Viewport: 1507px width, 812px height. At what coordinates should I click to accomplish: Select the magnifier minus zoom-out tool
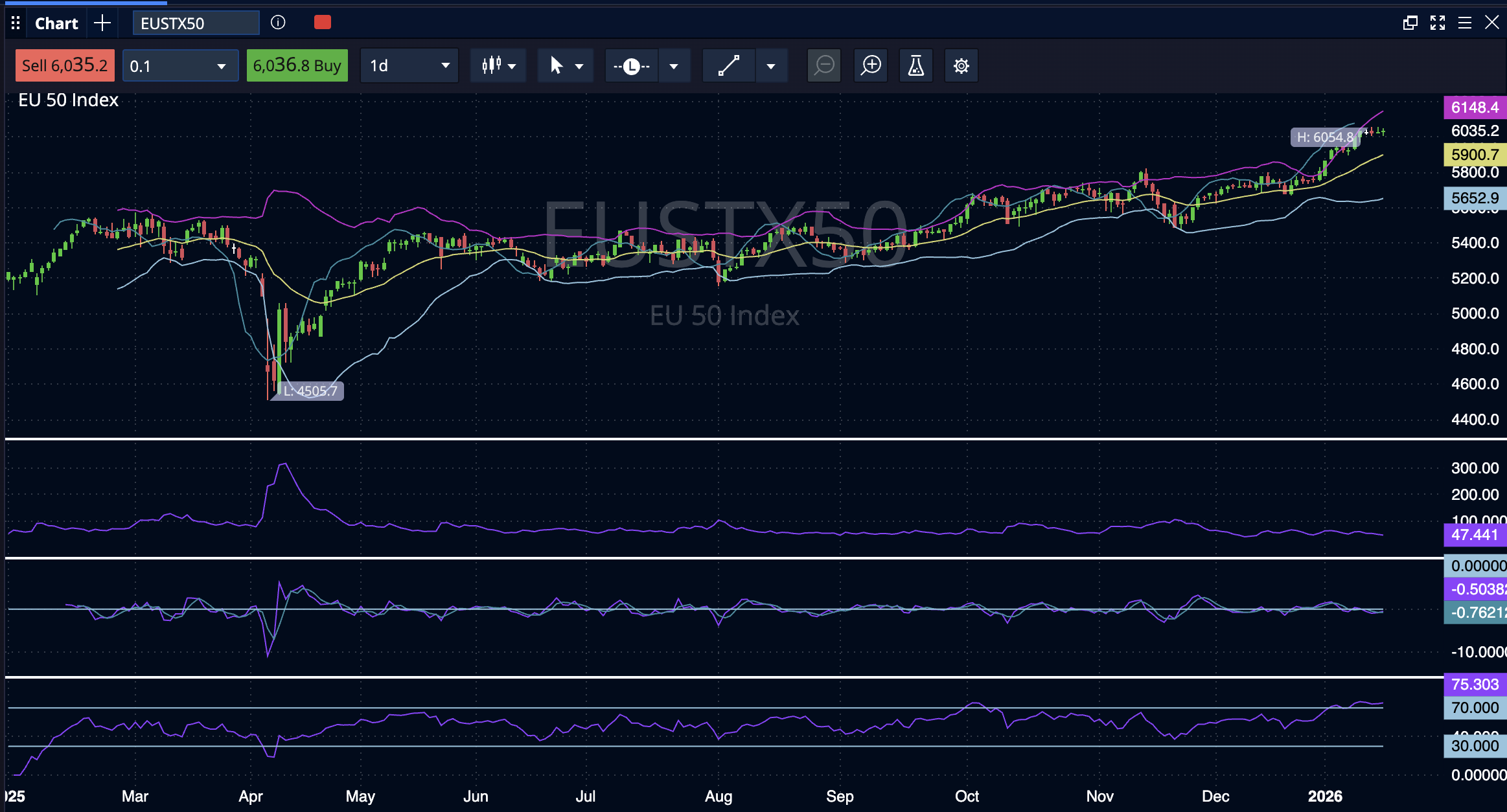[x=823, y=65]
